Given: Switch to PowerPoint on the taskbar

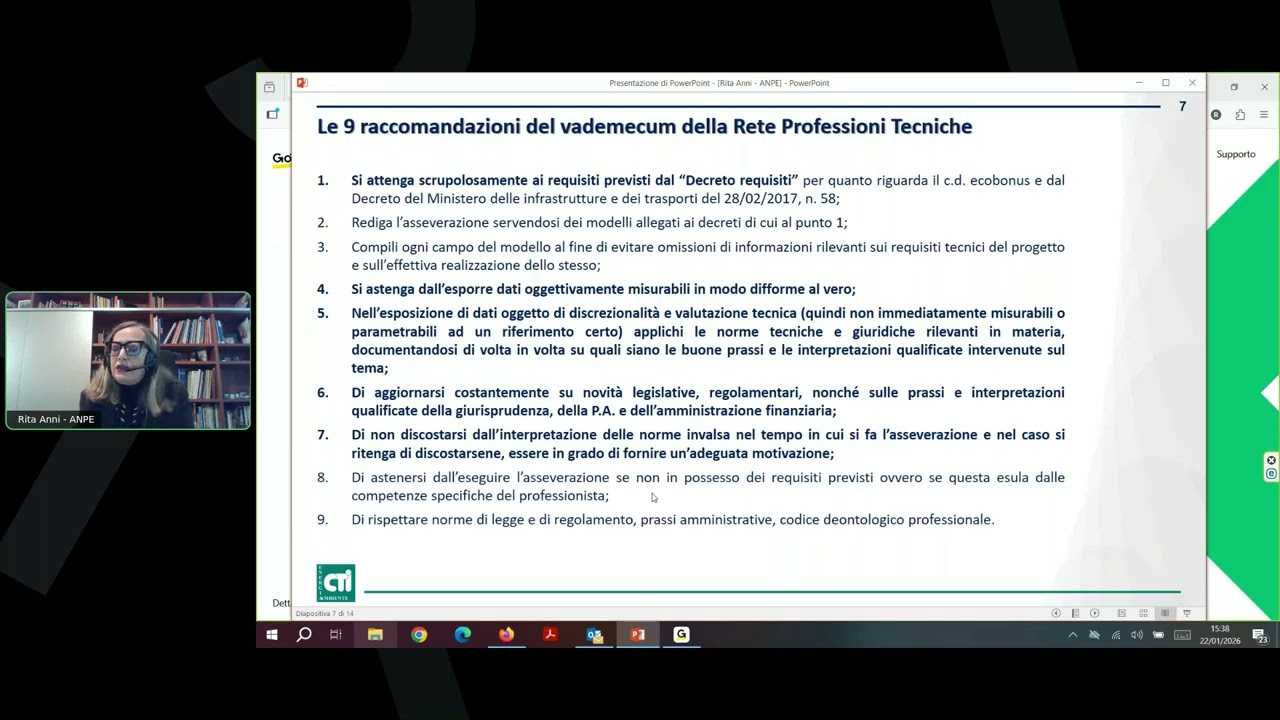Looking at the screenshot, I should tap(638, 635).
